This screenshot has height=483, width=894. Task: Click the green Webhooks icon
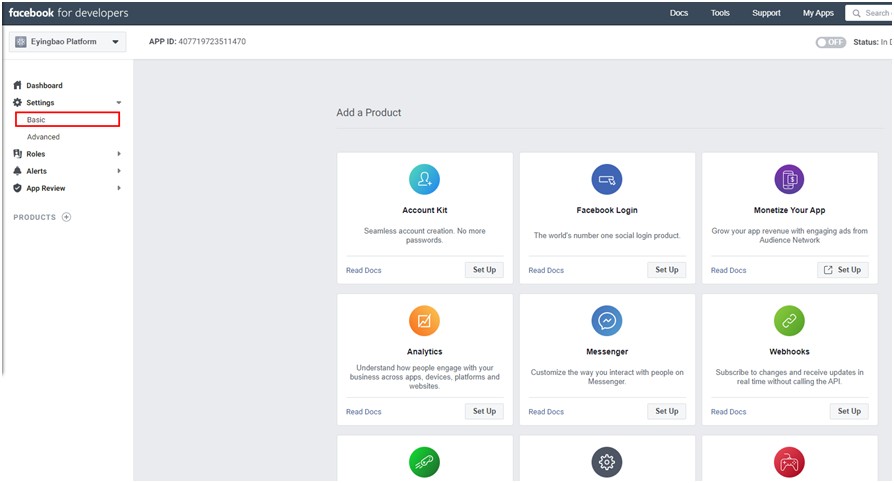(x=789, y=321)
